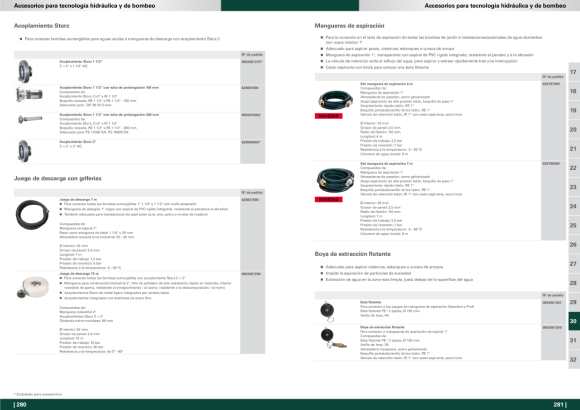Click the 7 m suction hose set image
The height and width of the screenshot is (410, 580).
tap(335, 180)
